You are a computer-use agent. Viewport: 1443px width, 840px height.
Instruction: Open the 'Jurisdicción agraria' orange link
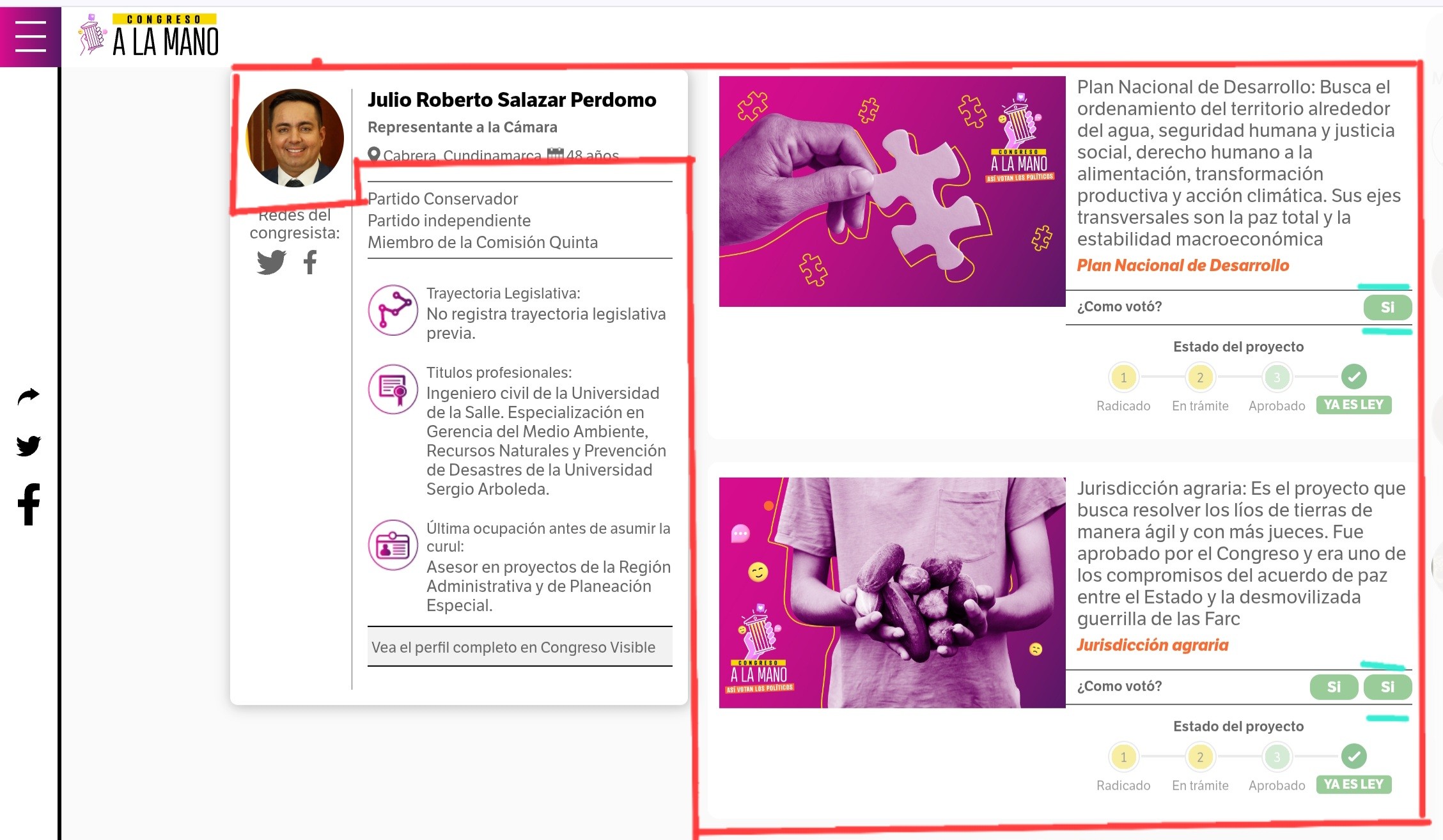[1152, 645]
